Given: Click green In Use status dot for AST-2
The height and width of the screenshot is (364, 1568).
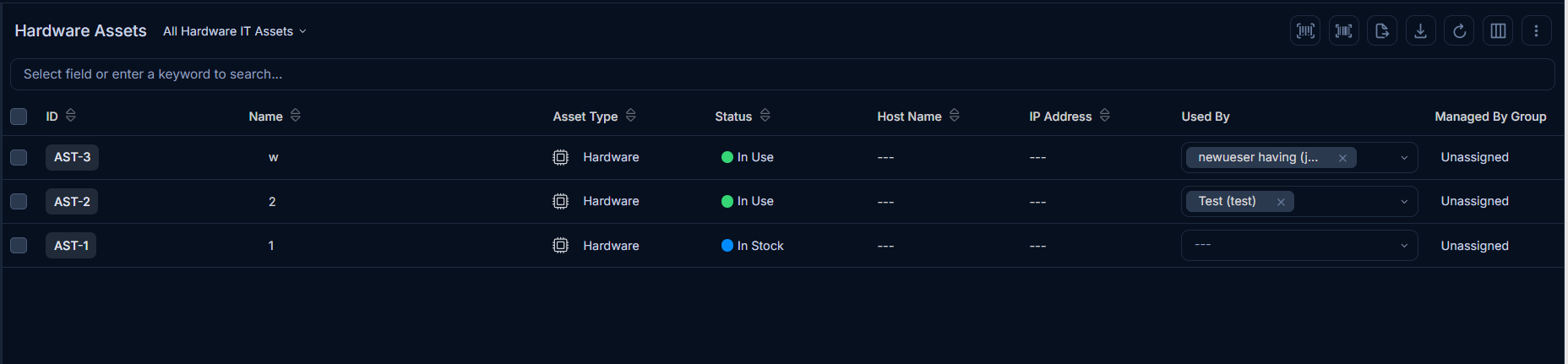Looking at the screenshot, I should [727, 201].
